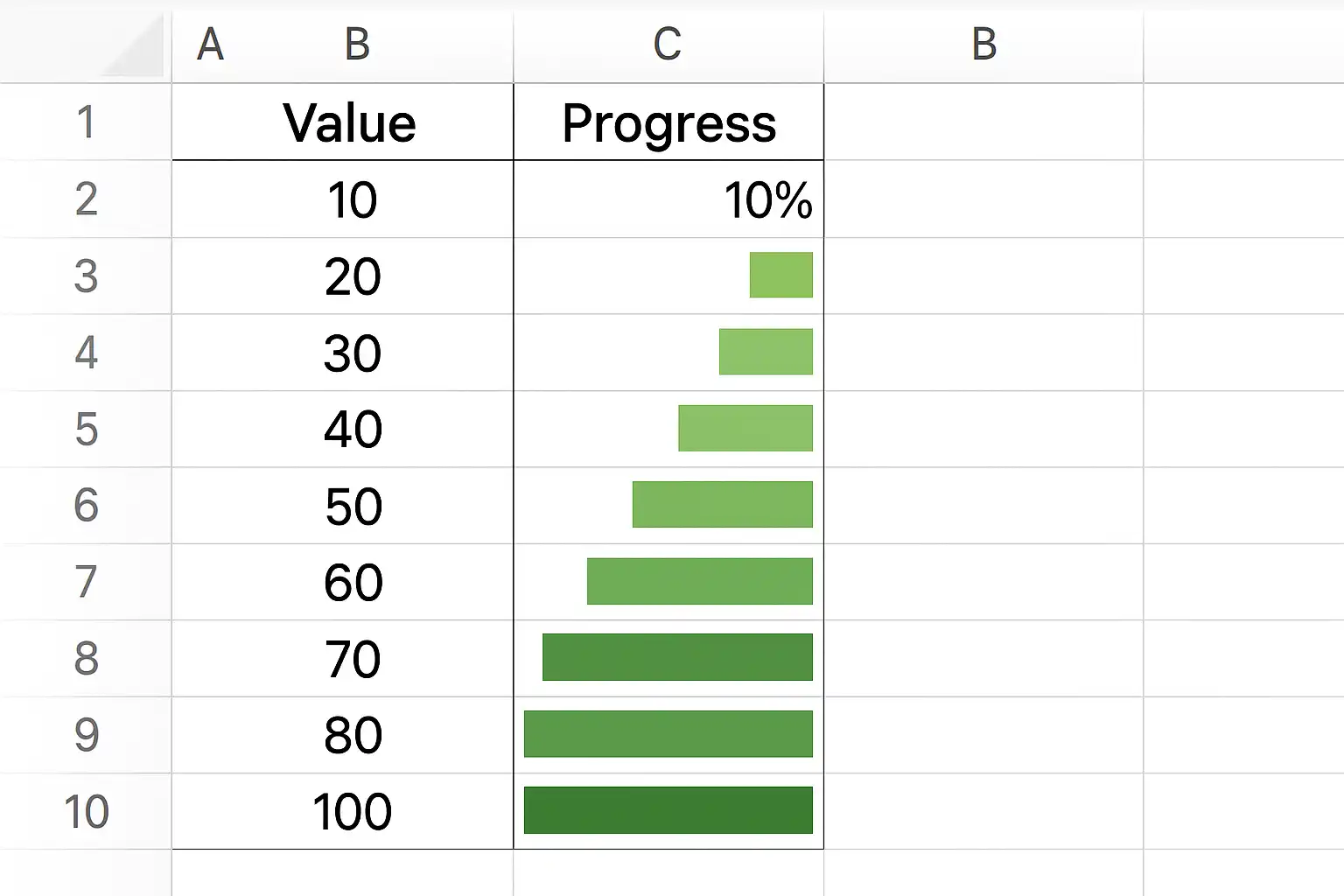The width and height of the screenshot is (1344, 896).
Task: Select the progress bar beside value 80
Action: click(x=668, y=733)
